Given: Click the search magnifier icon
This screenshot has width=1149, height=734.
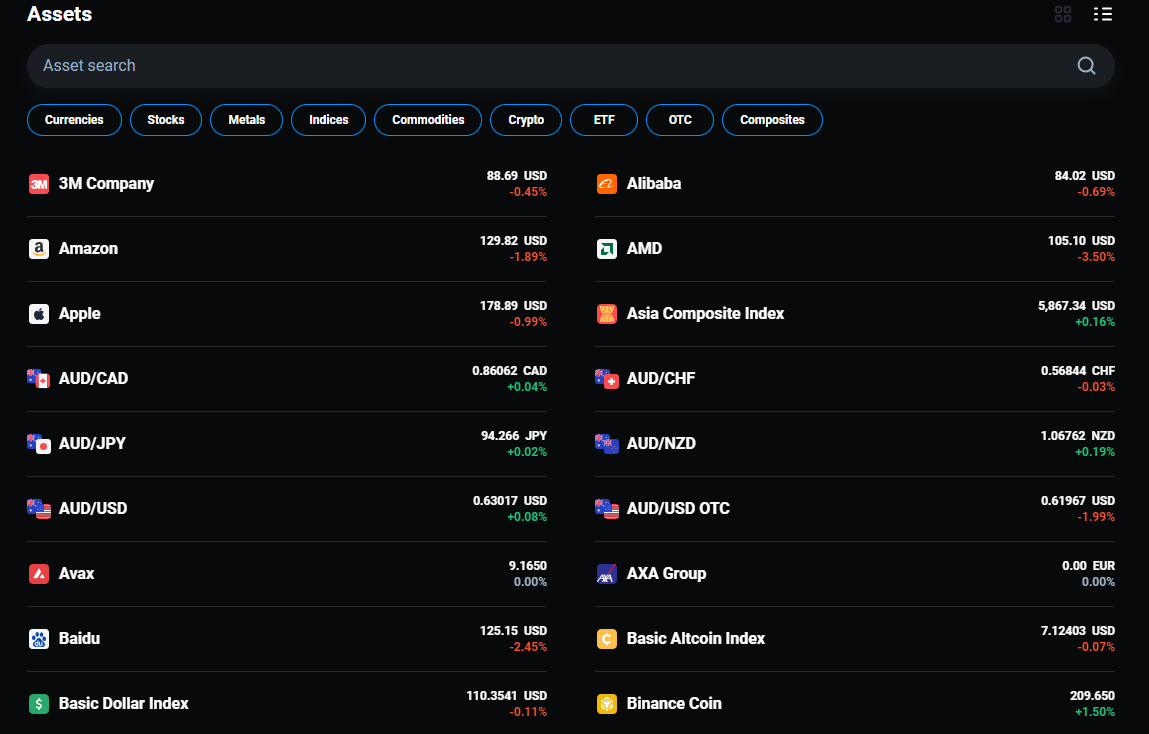Looking at the screenshot, I should [x=1086, y=66].
